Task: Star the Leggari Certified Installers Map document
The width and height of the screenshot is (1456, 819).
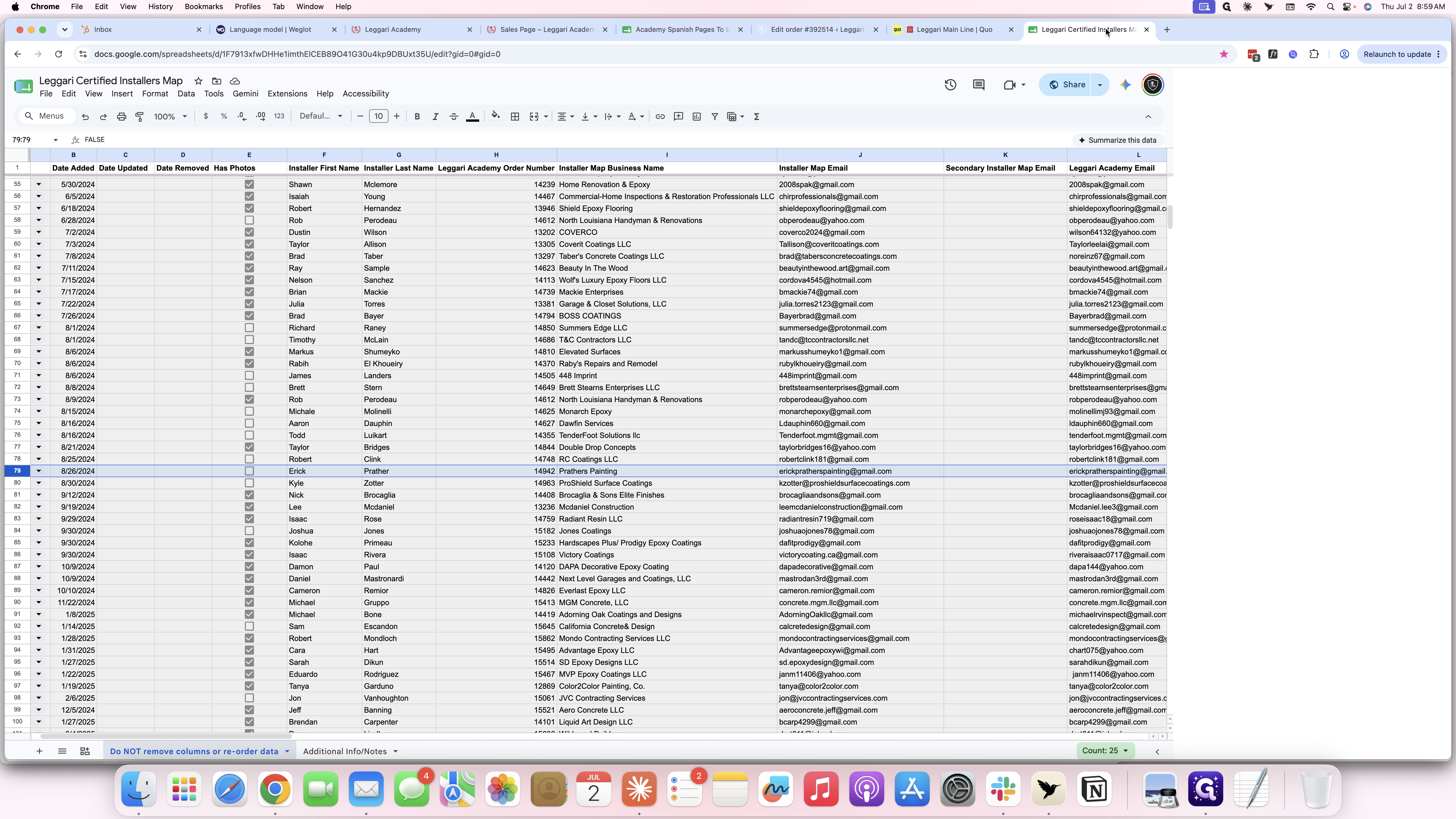Action: pyautogui.click(x=198, y=81)
